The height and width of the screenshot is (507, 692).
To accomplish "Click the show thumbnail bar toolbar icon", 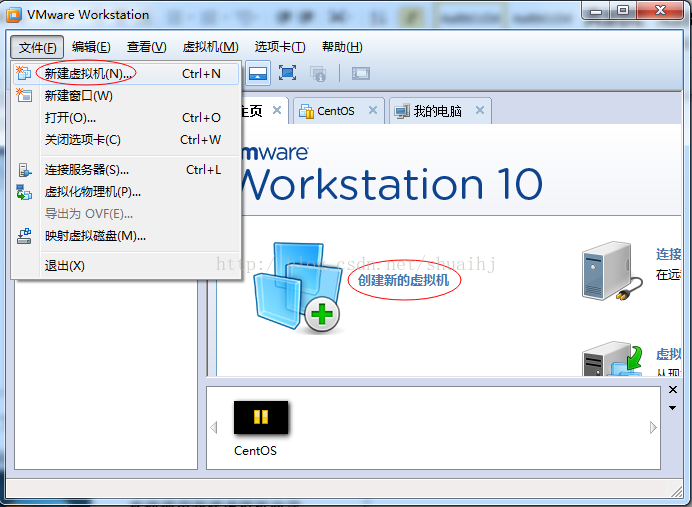I will click(258, 73).
